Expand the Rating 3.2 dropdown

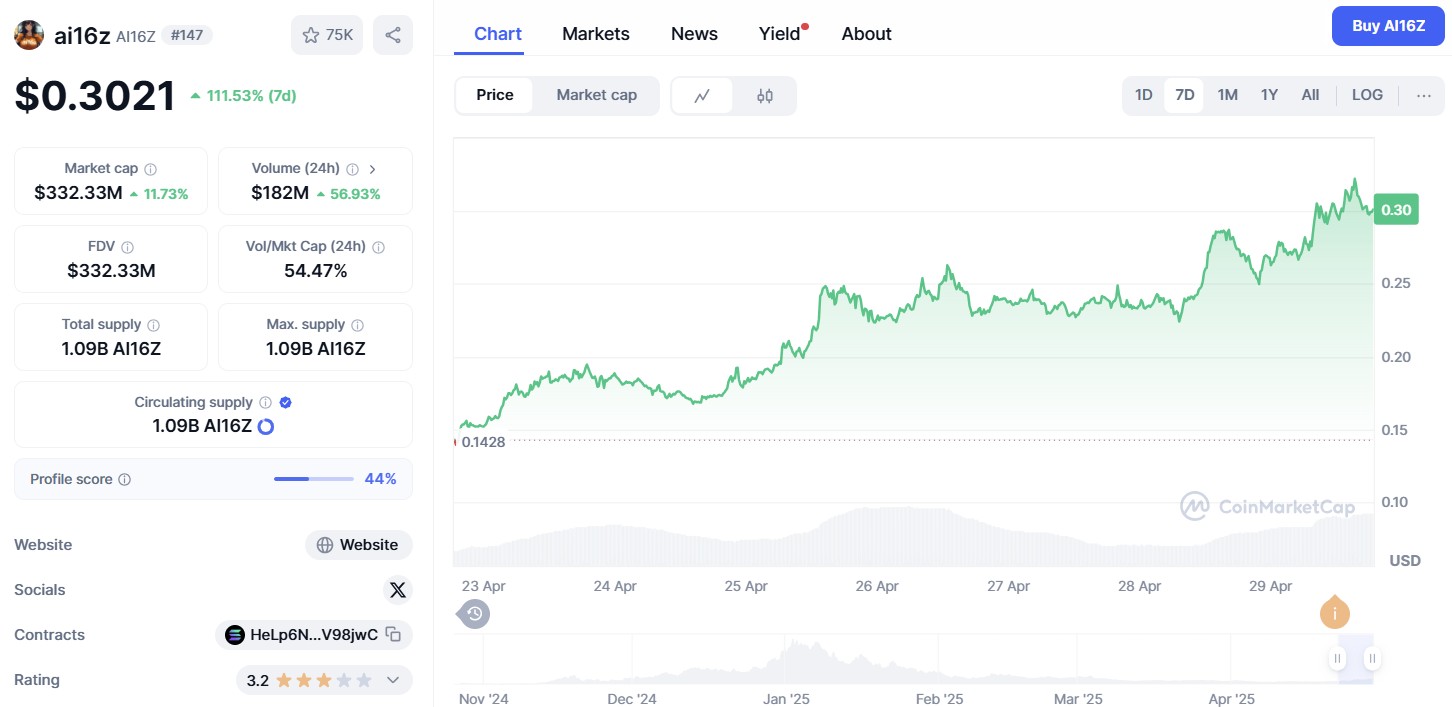[393, 680]
